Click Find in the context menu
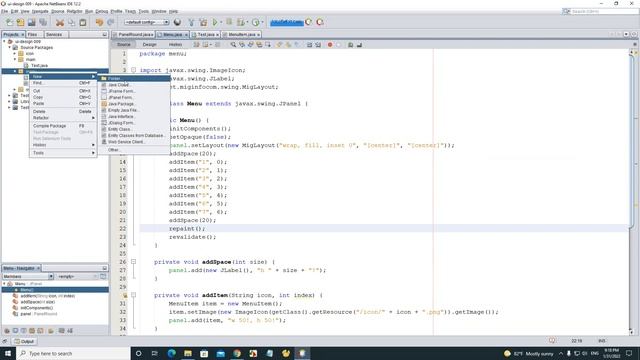The width and height of the screenshot is (640, 360). point(63,83)
